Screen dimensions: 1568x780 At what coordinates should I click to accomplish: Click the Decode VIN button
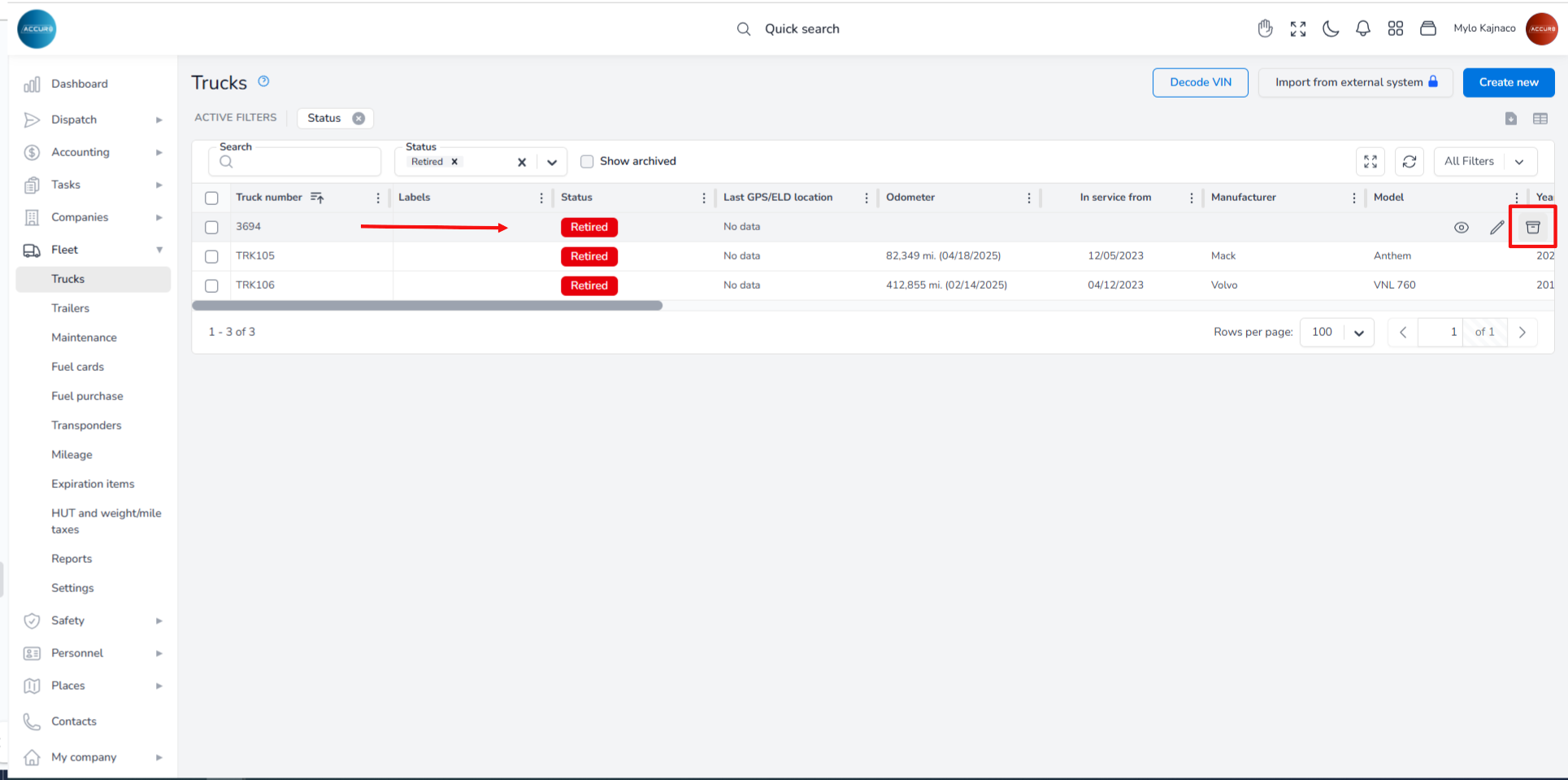tap(1200, 82)
